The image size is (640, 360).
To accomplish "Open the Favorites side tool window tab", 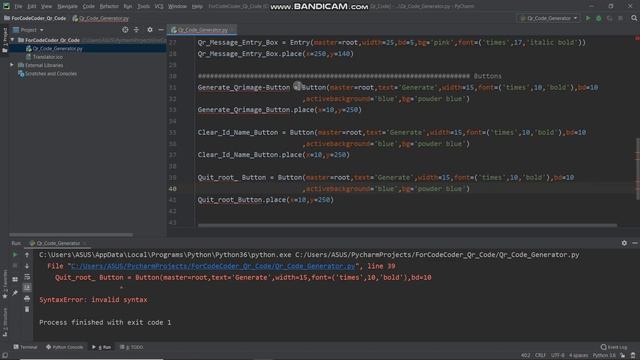I will [5, 284].
